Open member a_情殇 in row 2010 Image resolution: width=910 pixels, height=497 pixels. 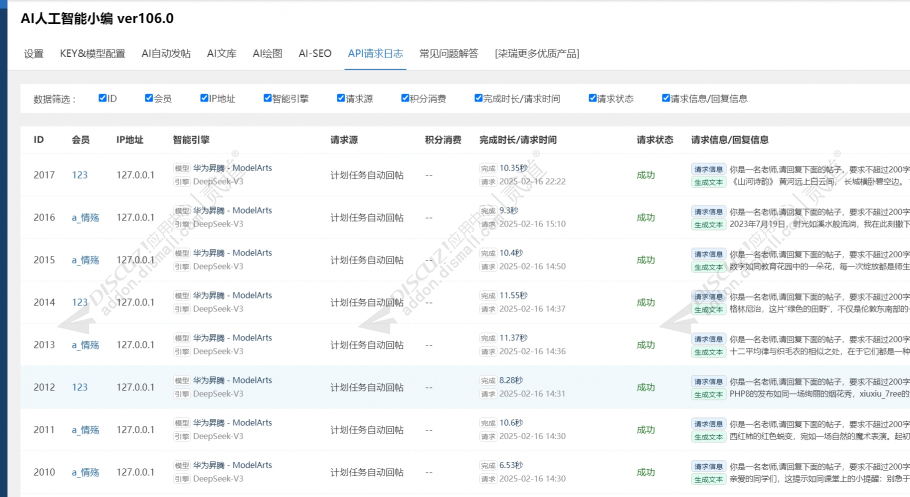pyautogui.click(x=85, y=472)
